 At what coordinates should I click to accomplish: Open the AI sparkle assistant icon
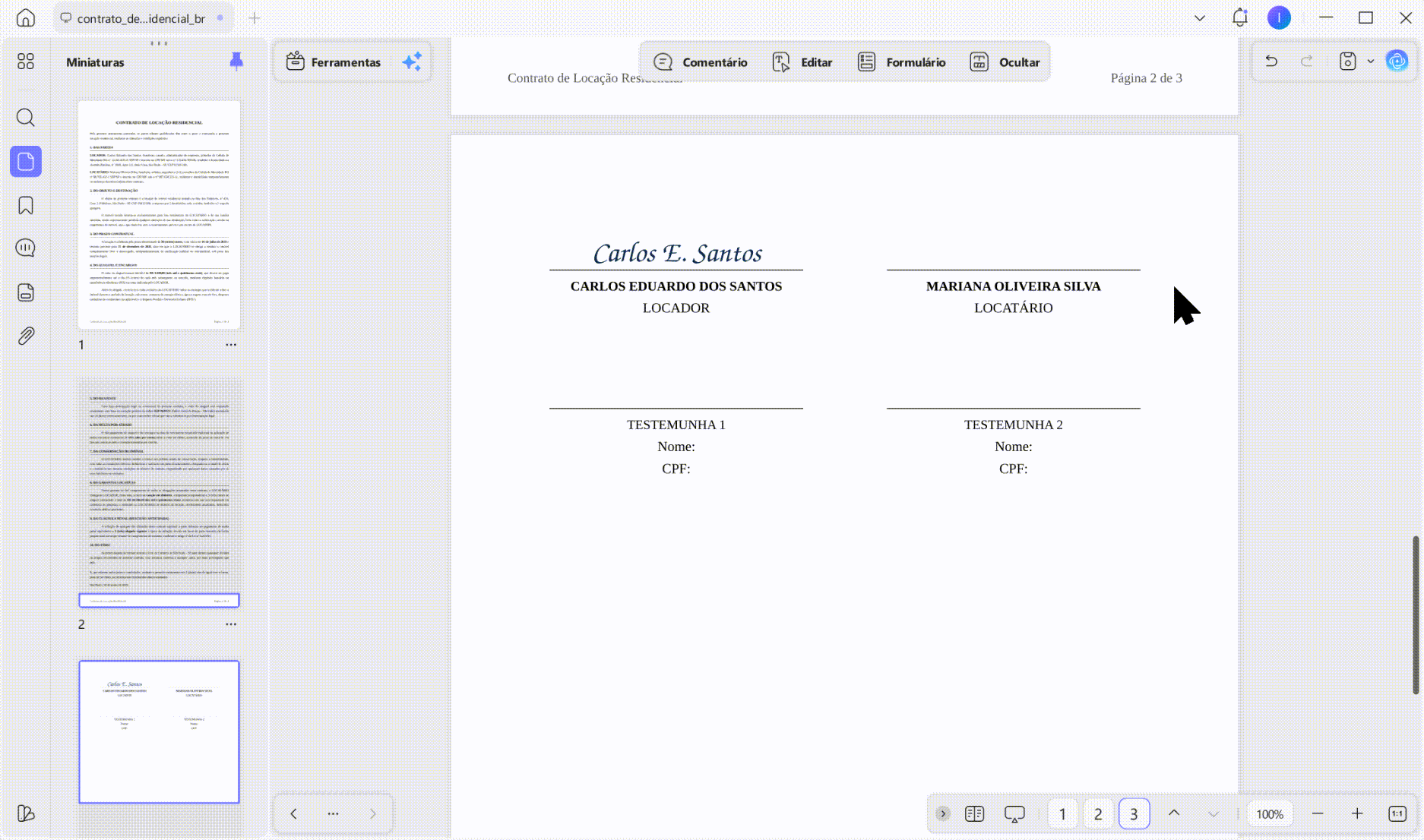[x=412, y=62]
